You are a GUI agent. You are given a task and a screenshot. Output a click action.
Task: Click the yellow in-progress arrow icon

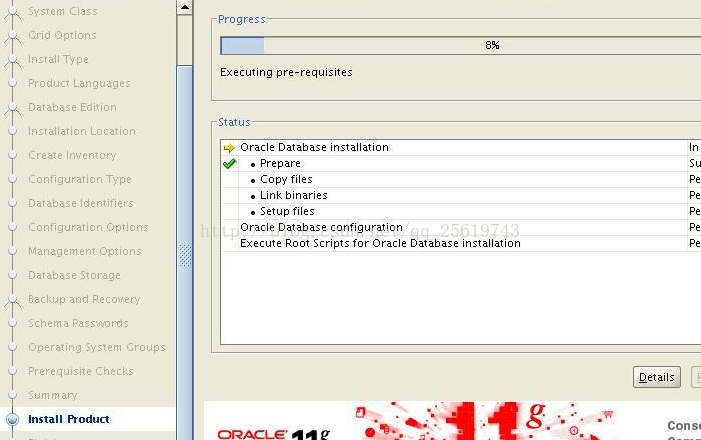point(229,148)
